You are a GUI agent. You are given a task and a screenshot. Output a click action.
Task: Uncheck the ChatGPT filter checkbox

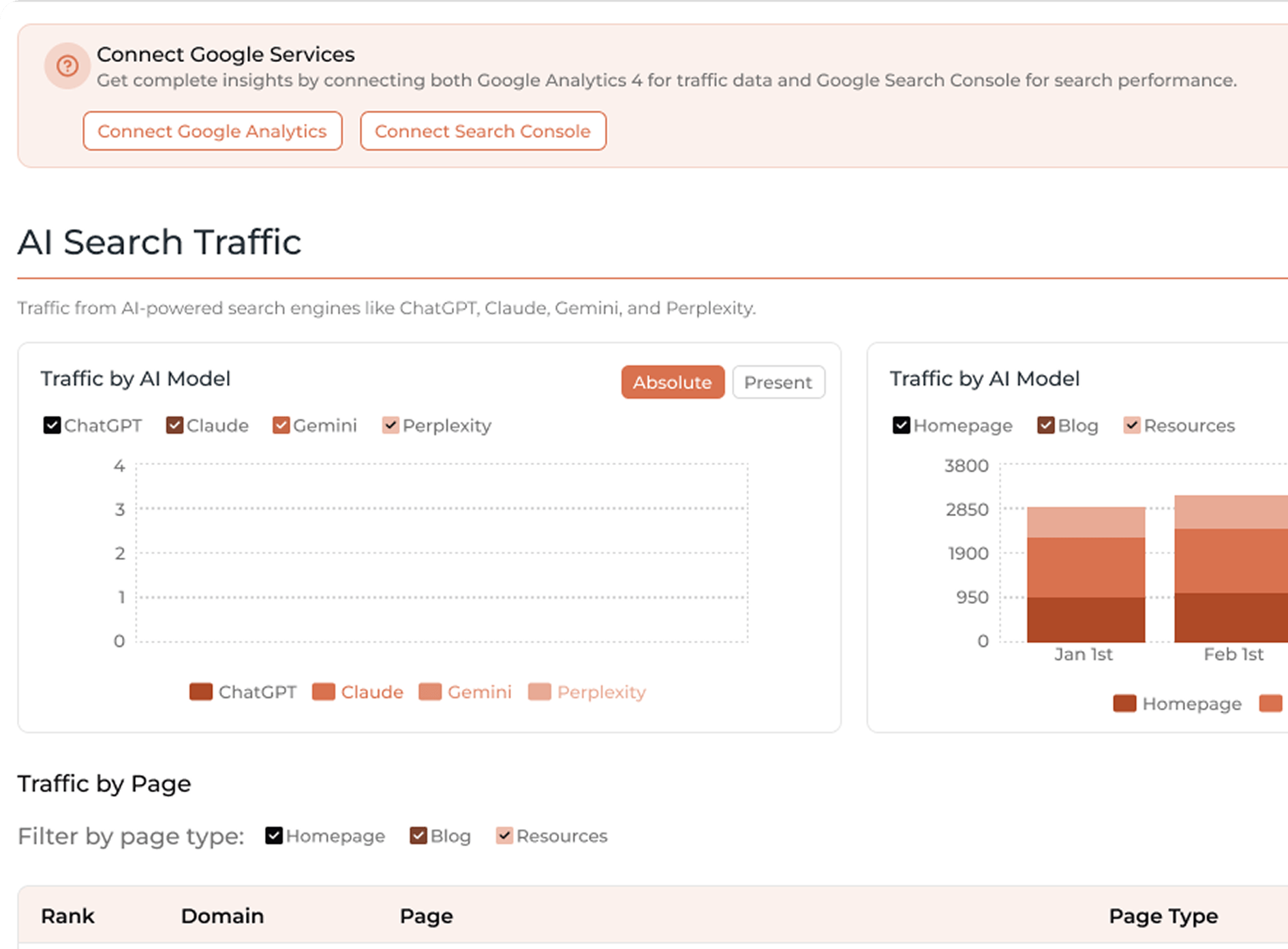52,425
